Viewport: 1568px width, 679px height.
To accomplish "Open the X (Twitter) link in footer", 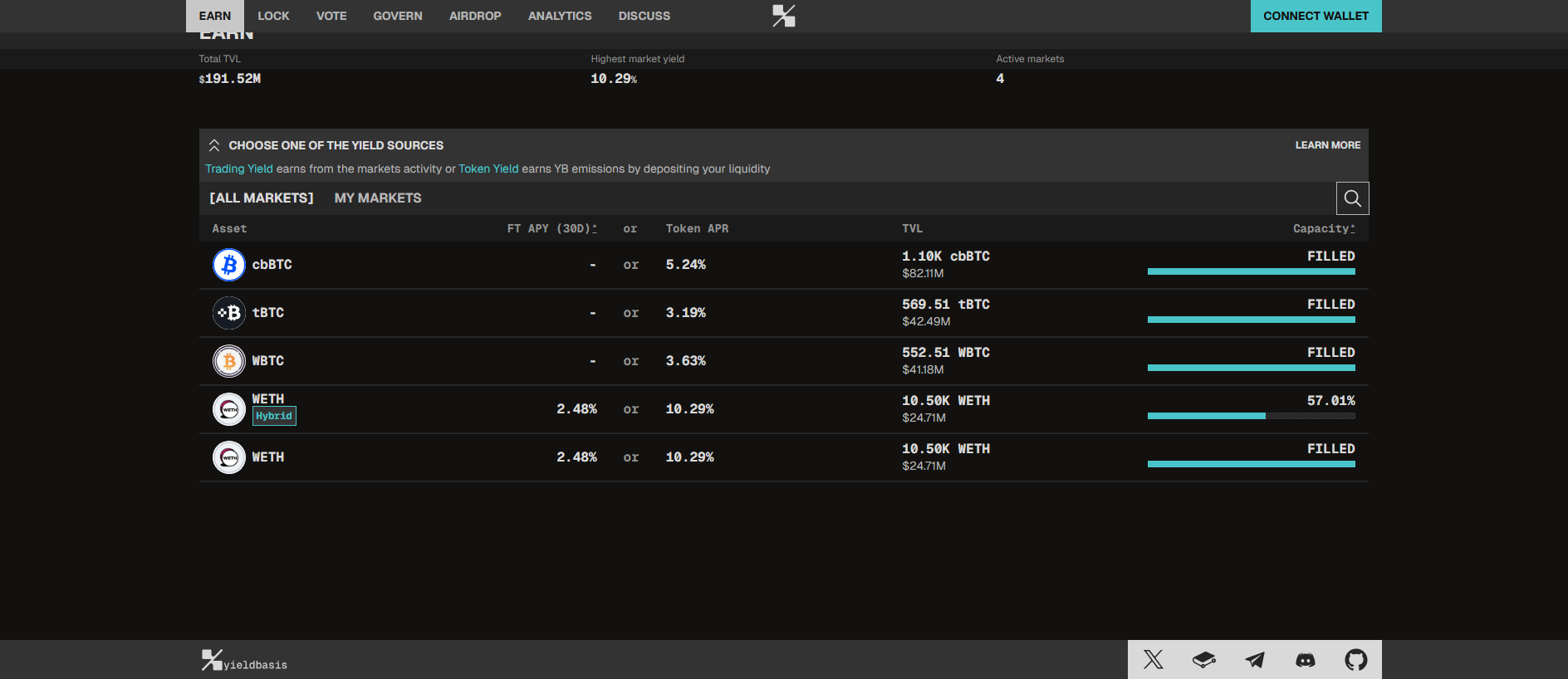I will click(x=1153, y=660).
